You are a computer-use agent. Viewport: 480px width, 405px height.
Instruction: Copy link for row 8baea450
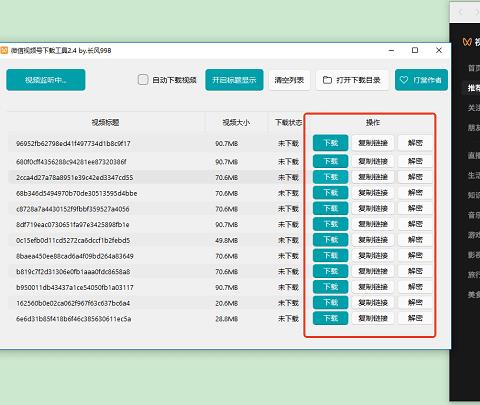373,255
